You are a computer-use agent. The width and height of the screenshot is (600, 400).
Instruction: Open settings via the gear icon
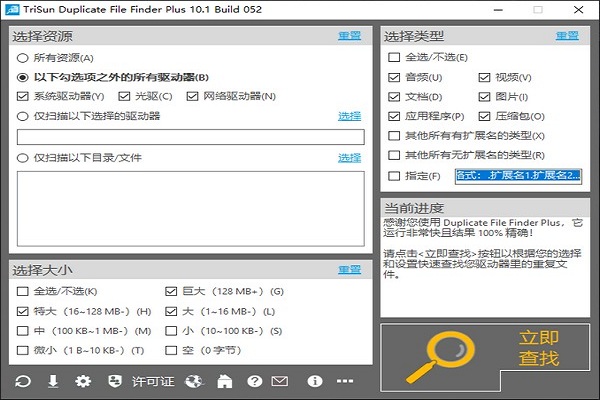coord(83,381)
